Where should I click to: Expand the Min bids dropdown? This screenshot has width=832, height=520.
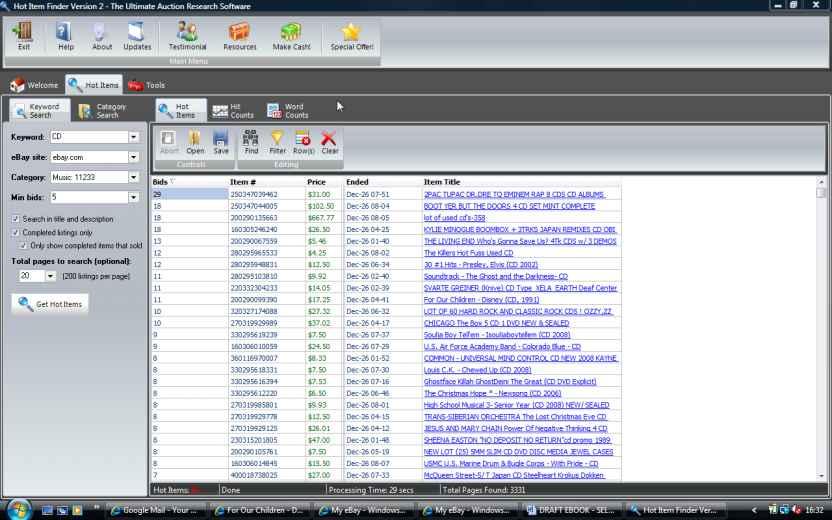coord(133,197)
